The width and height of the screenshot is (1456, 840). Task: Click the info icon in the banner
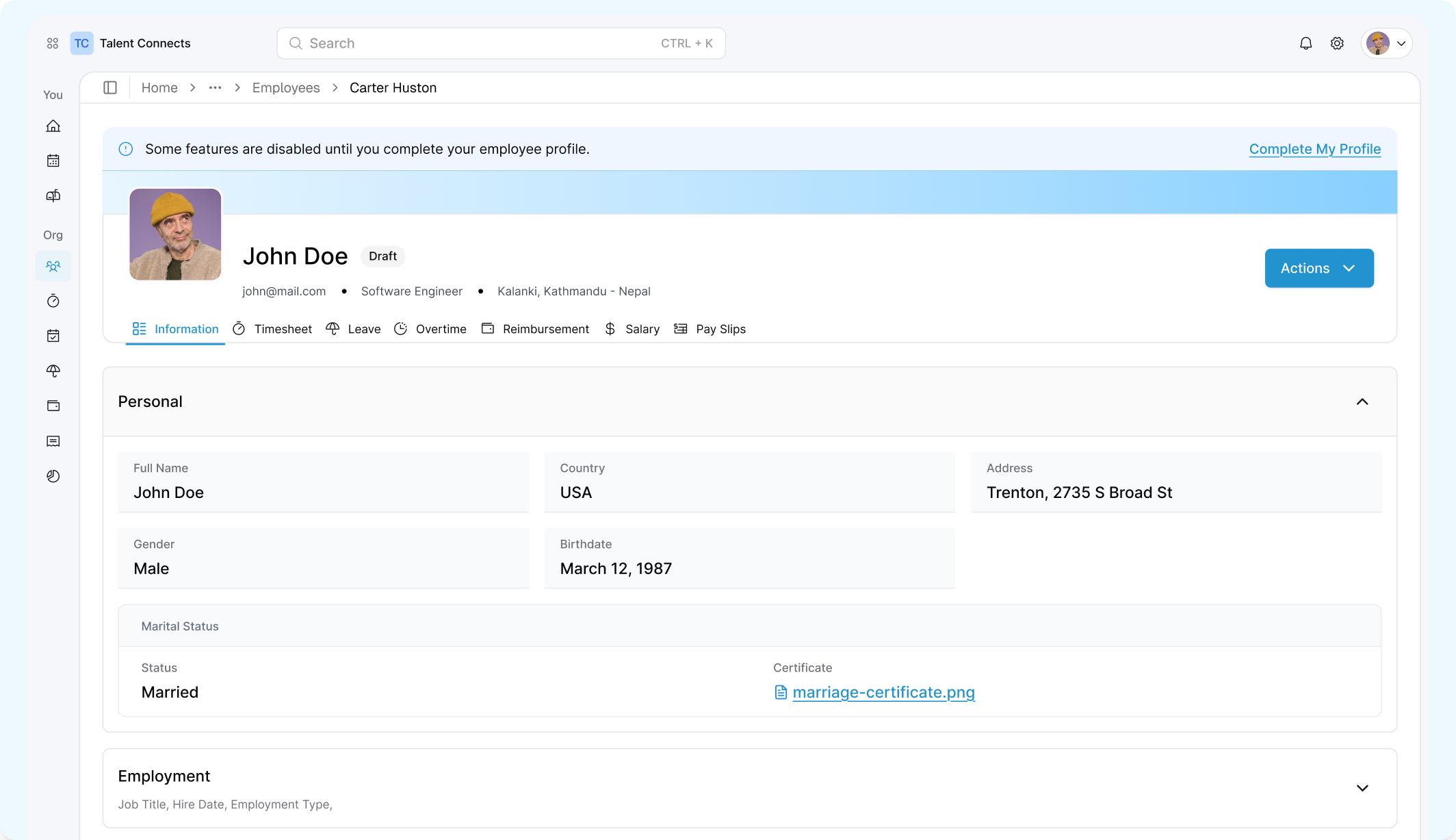[x=126, y=149]
